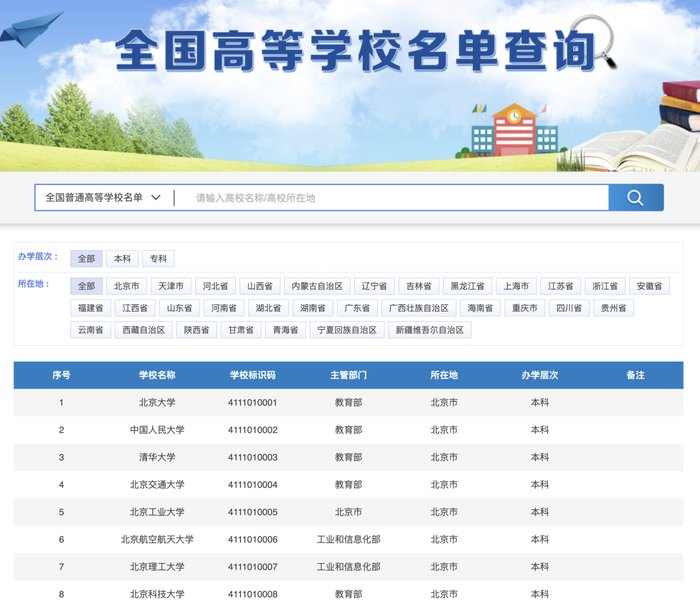Viewport: 700px width, 608px height.
Task: Select 专科 school level filter
Action: 158,259
